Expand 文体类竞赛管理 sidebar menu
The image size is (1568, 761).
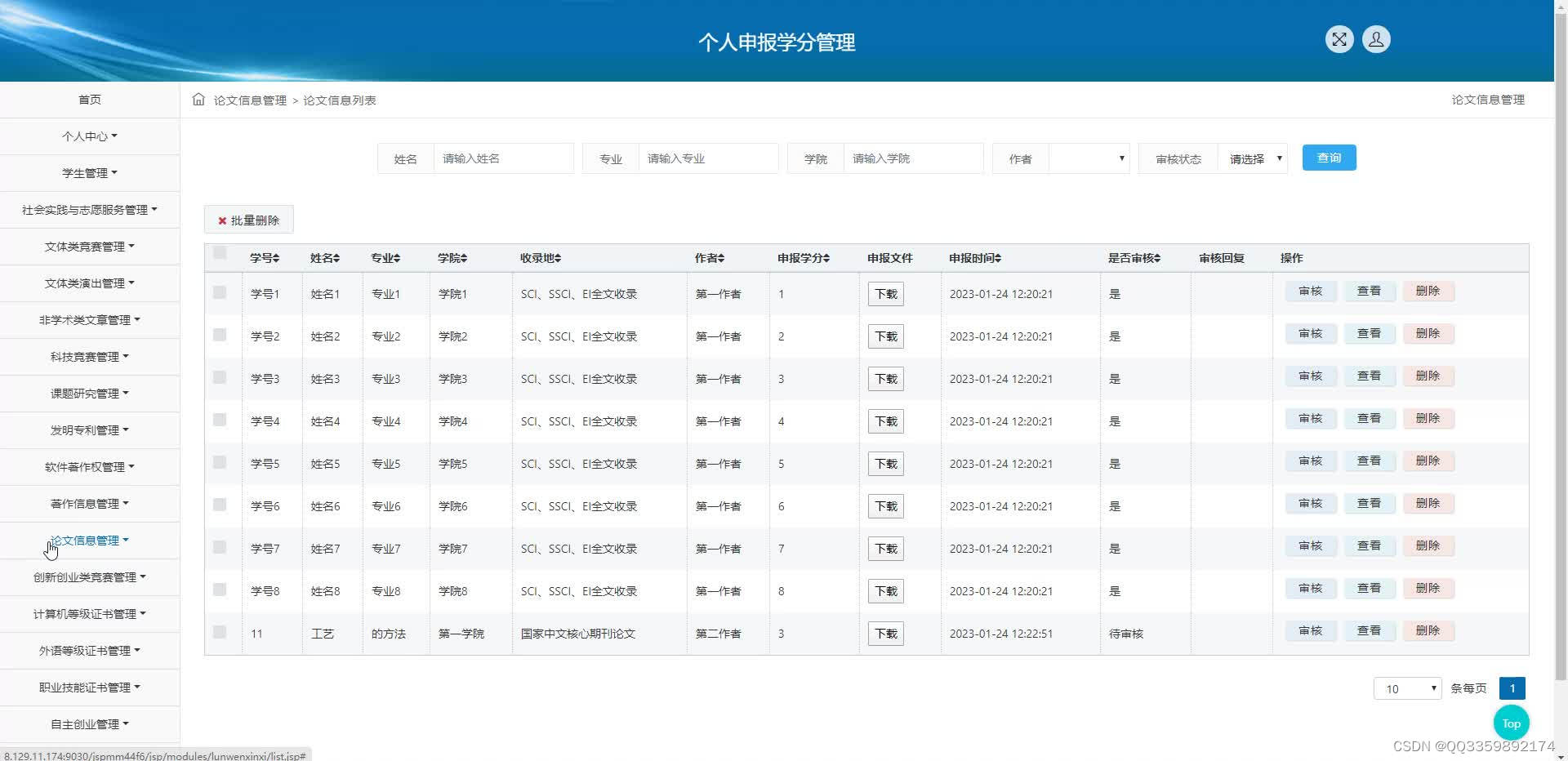click(x=90, y=247)
